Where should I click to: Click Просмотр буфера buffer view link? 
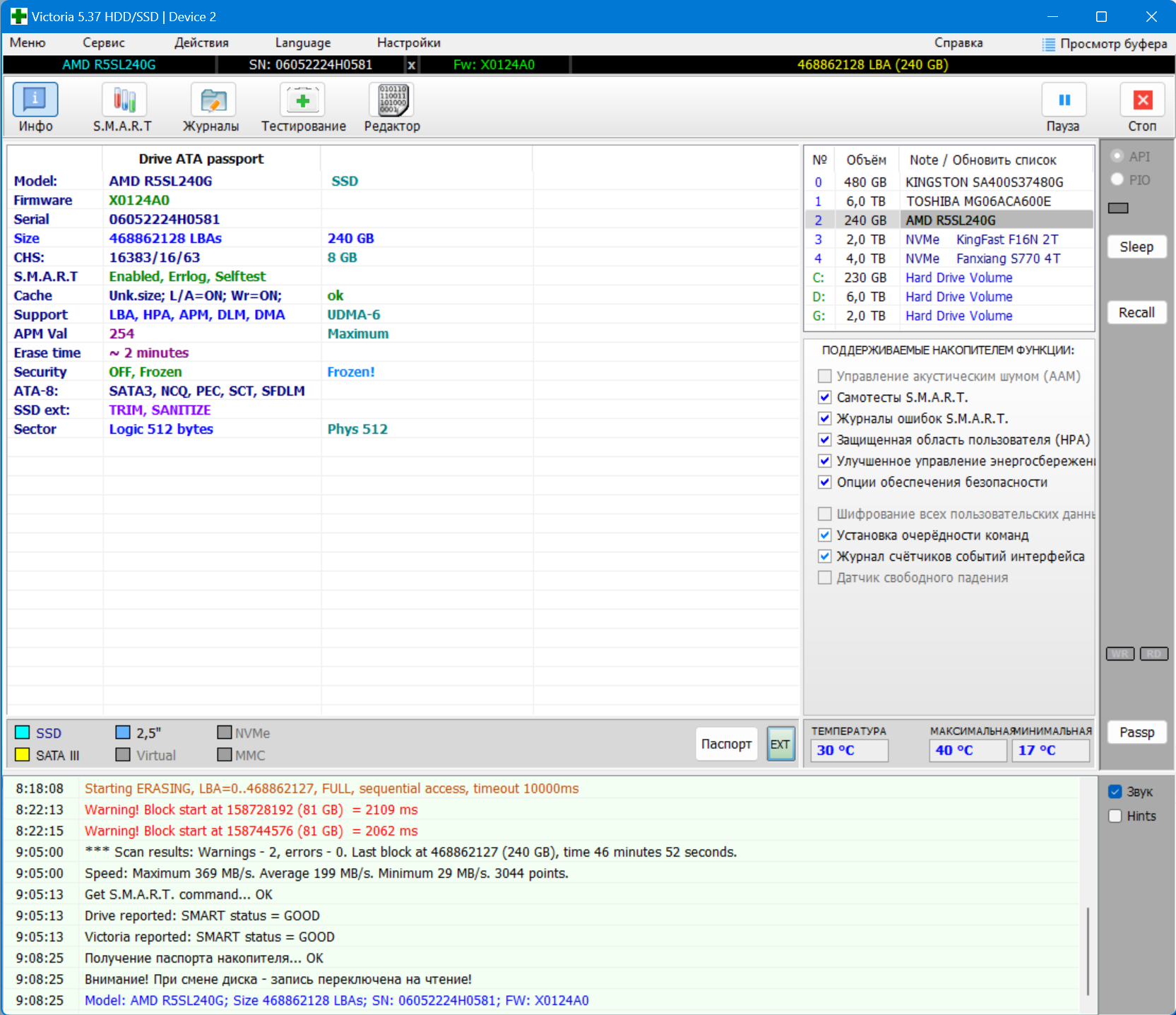[x=1113, y=44]
